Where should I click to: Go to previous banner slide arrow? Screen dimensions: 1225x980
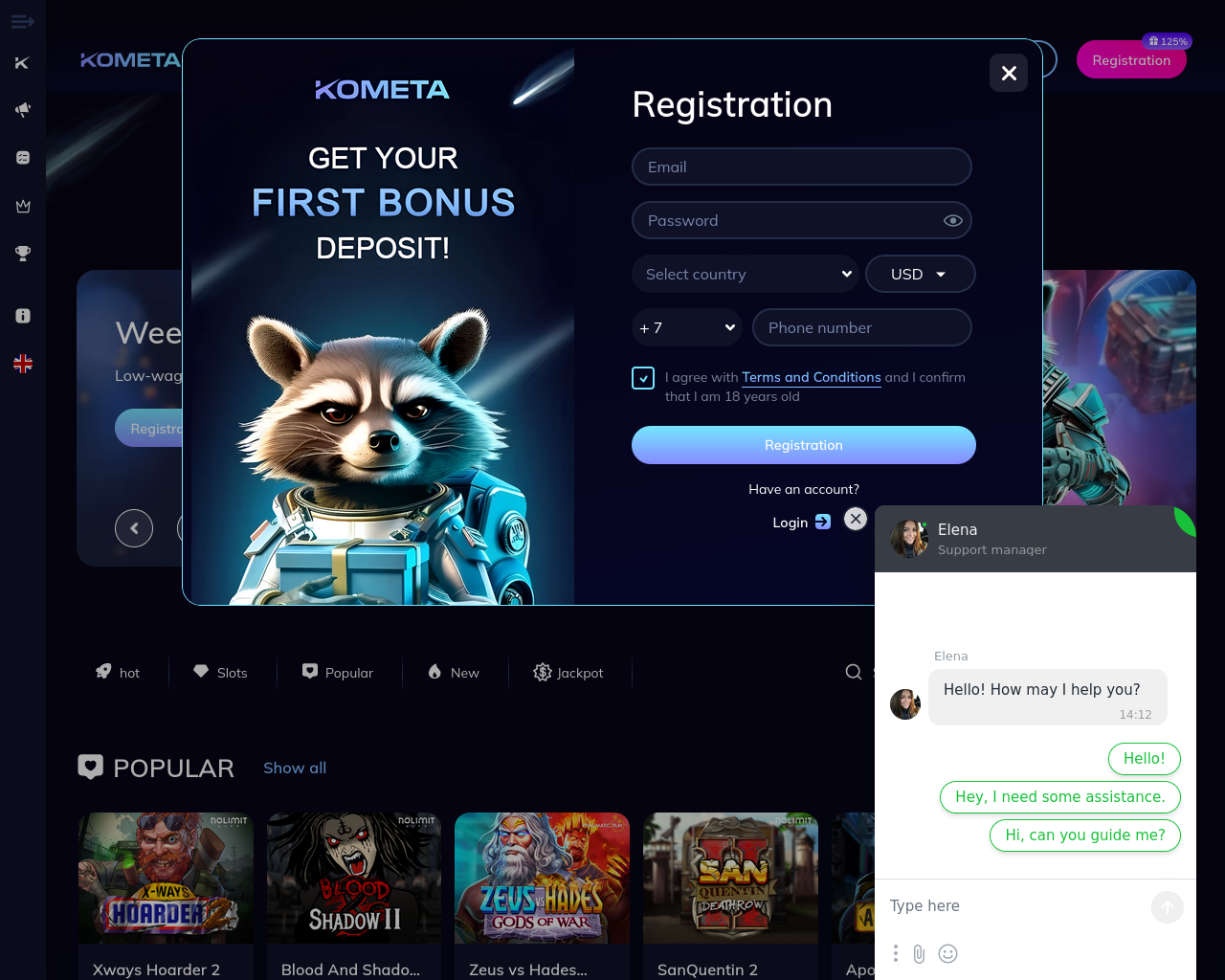click(x=134, y=528)
